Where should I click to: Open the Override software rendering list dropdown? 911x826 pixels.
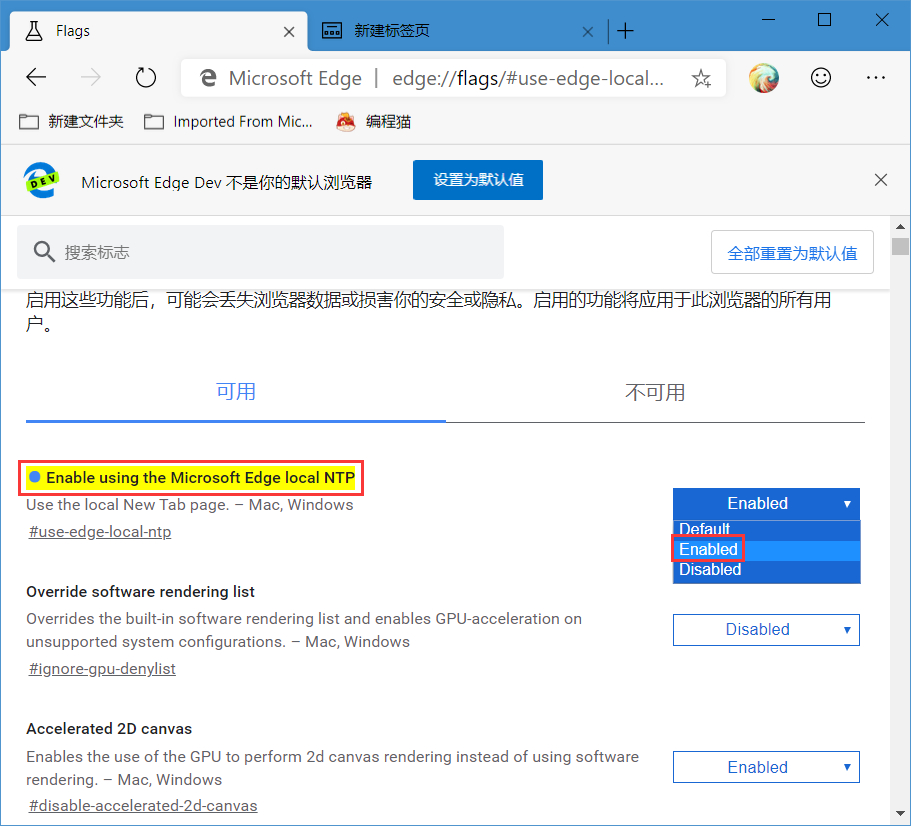click(766, 630)
